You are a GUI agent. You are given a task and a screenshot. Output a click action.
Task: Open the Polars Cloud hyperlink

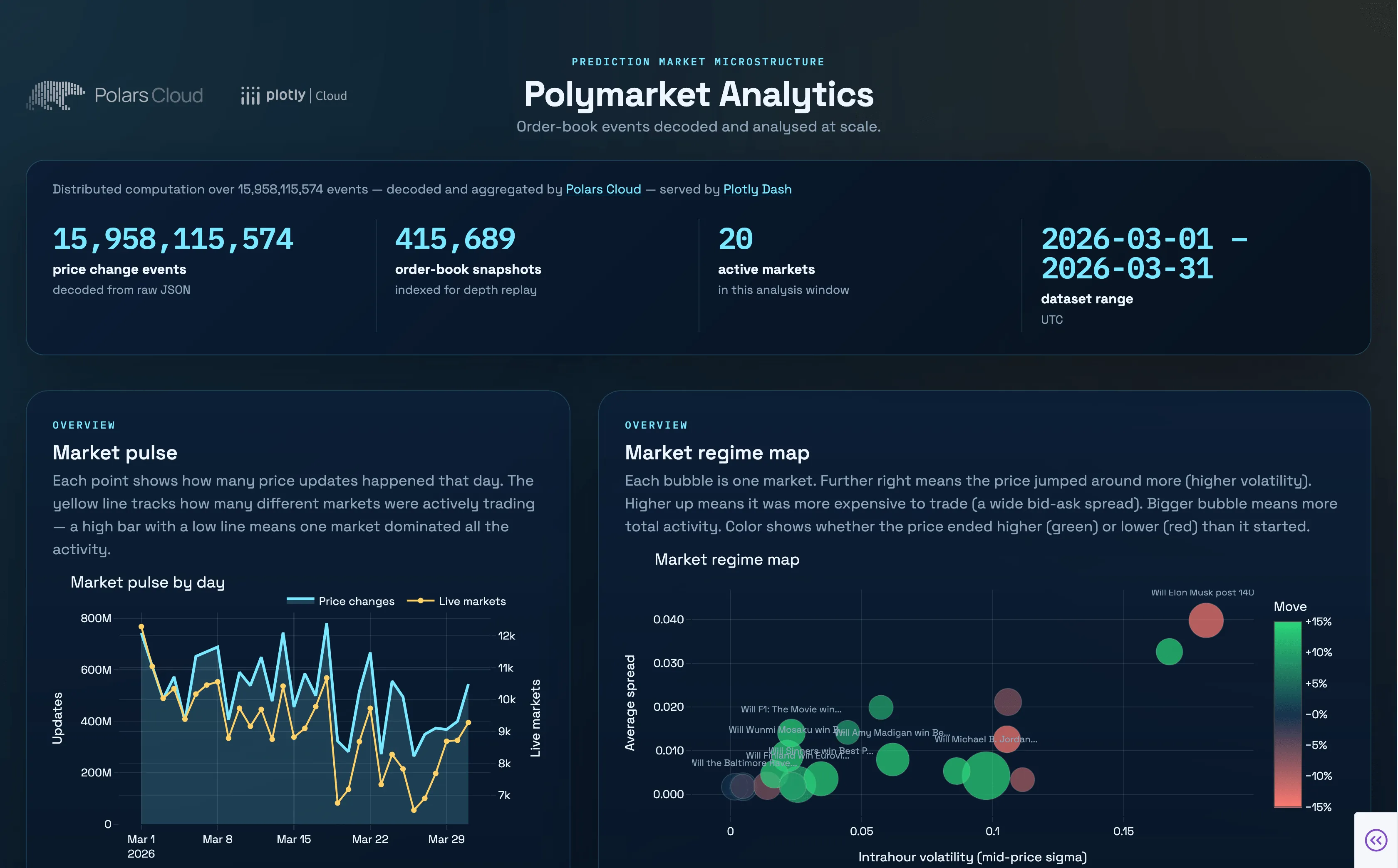(x=603, y=189)
